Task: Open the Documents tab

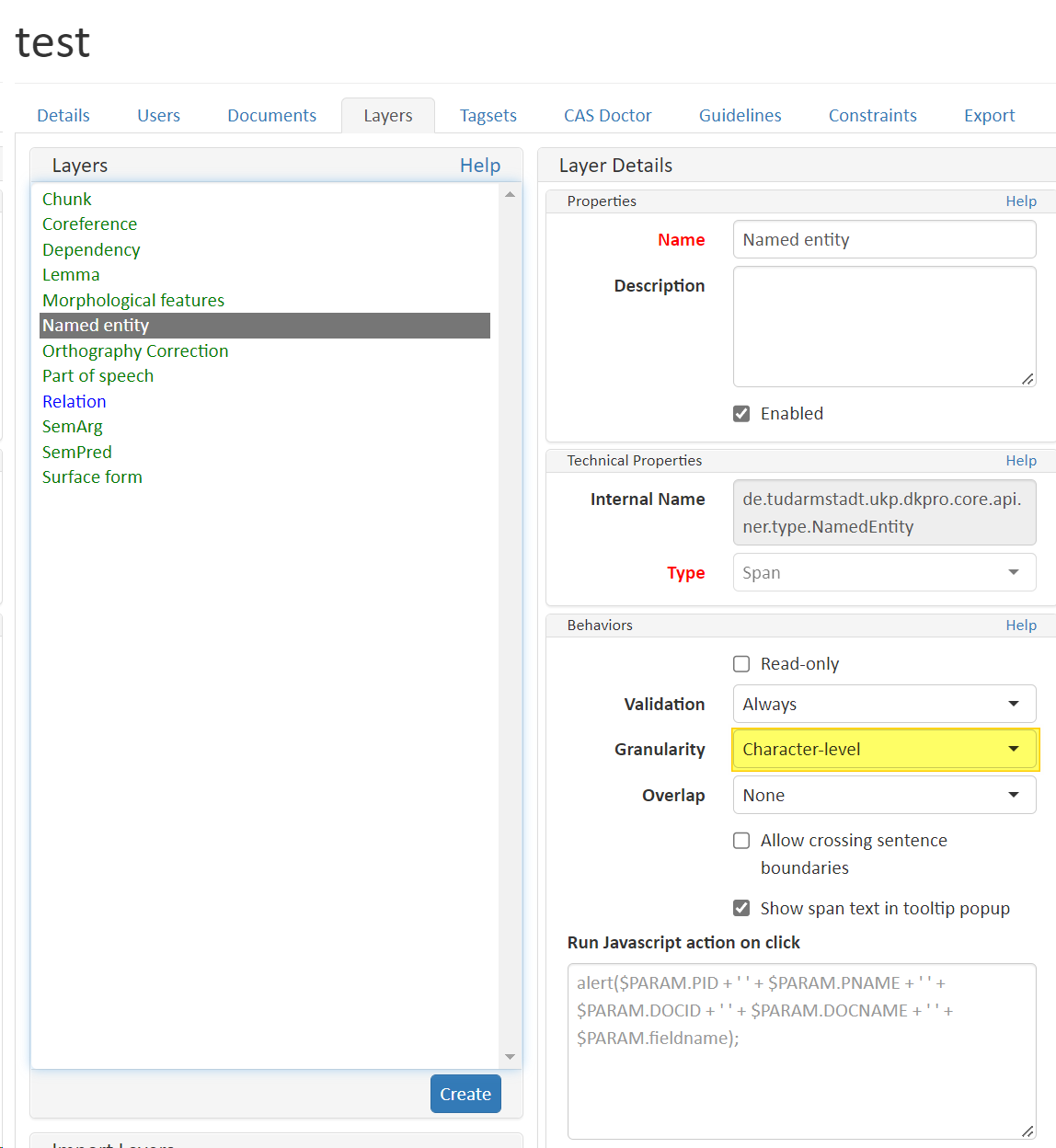Action: pos(271,115)
